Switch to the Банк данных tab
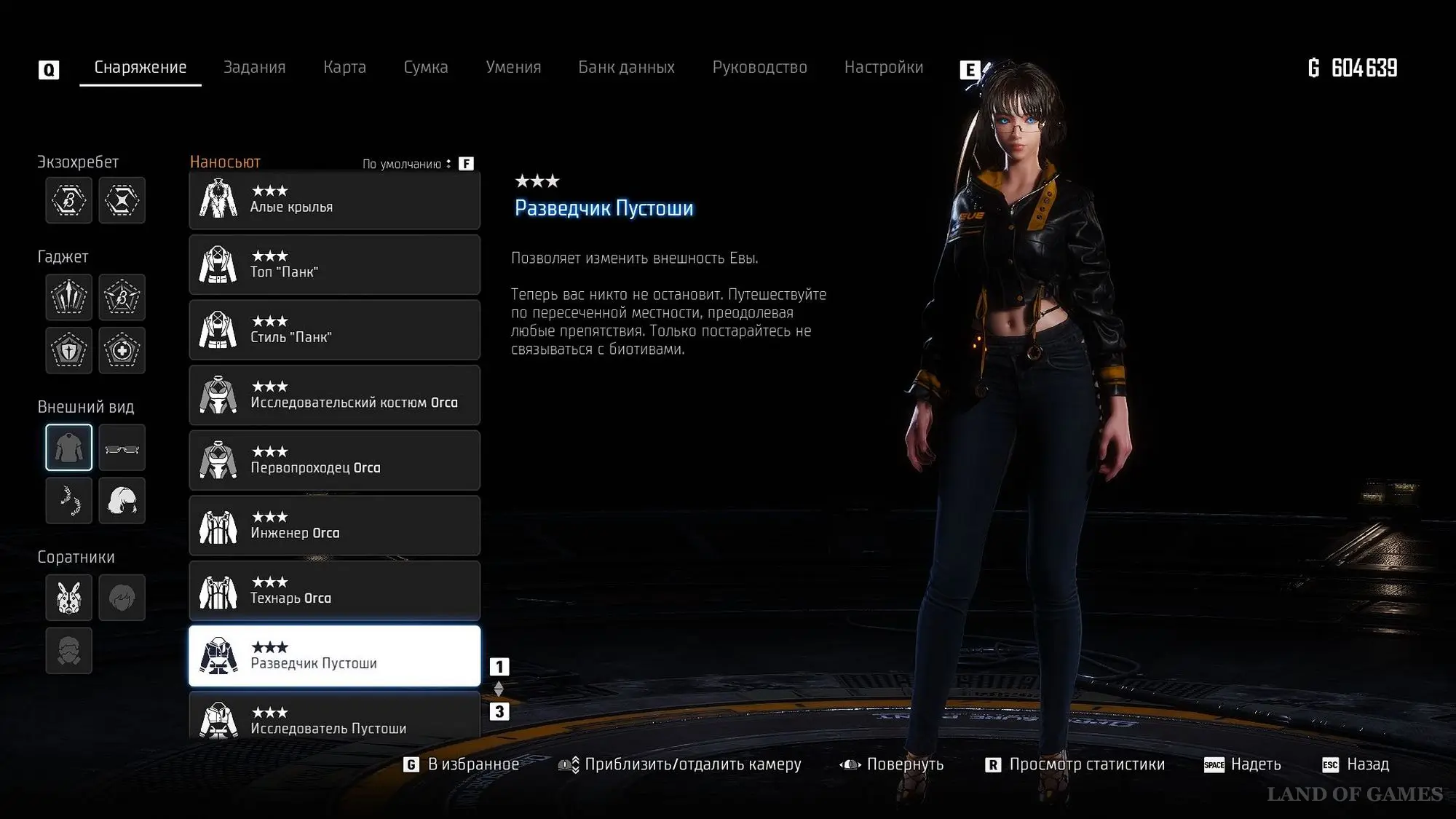 tap(626, 68)
